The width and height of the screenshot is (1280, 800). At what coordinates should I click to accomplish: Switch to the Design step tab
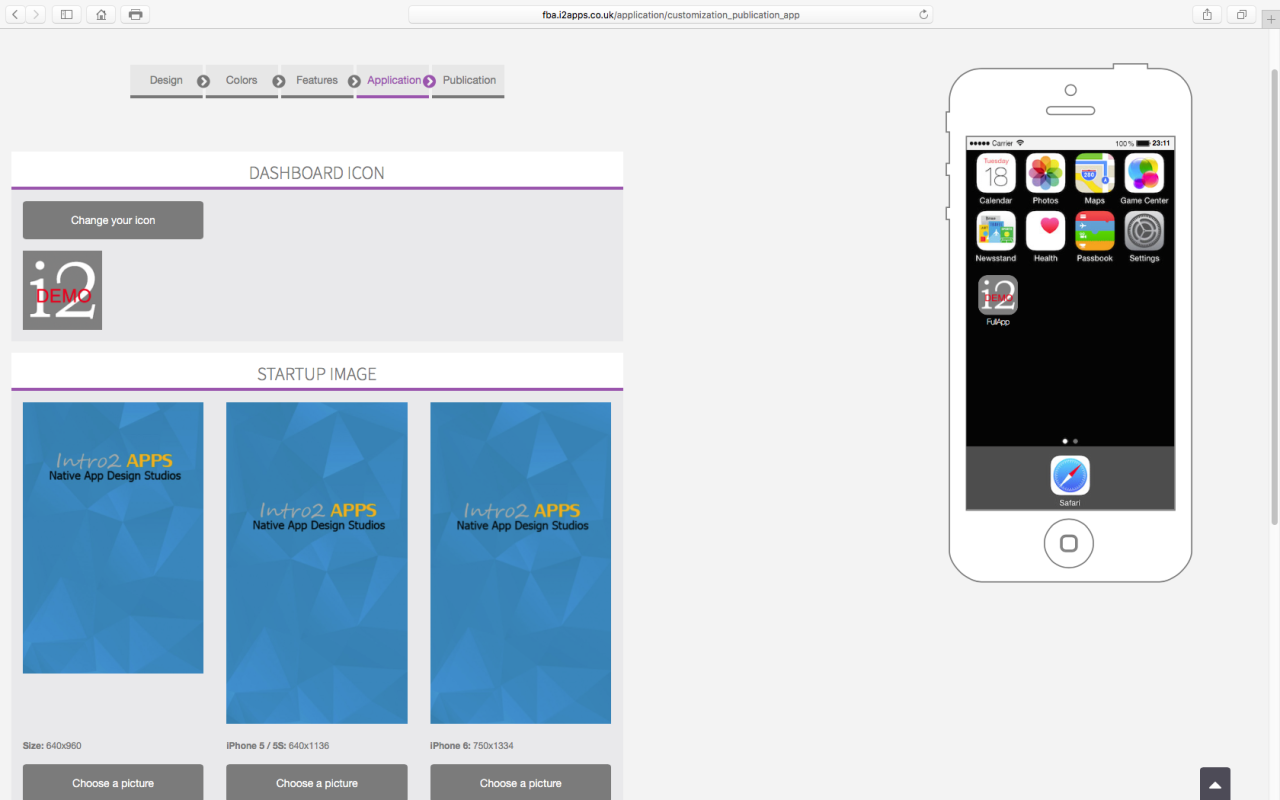[166, 80]
